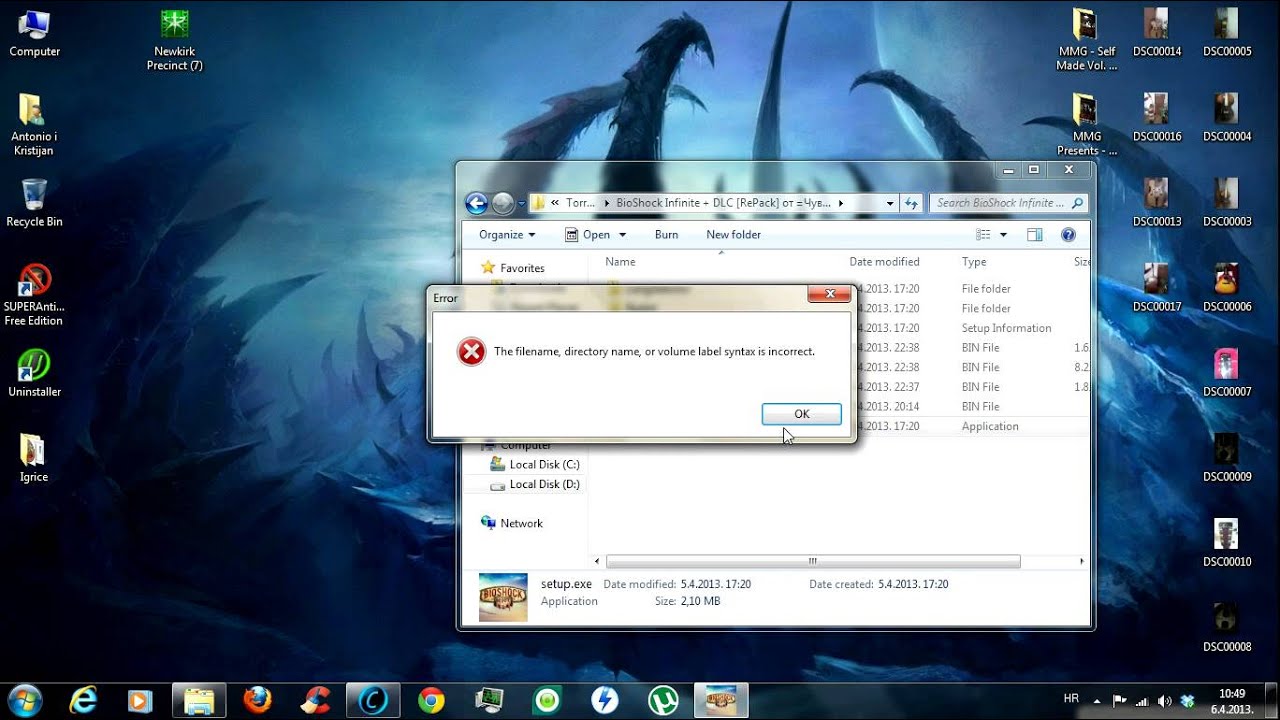Screen dimensions: 1280x720
Task: Click the HR language indicator in tray
Action: point(1071,699)
